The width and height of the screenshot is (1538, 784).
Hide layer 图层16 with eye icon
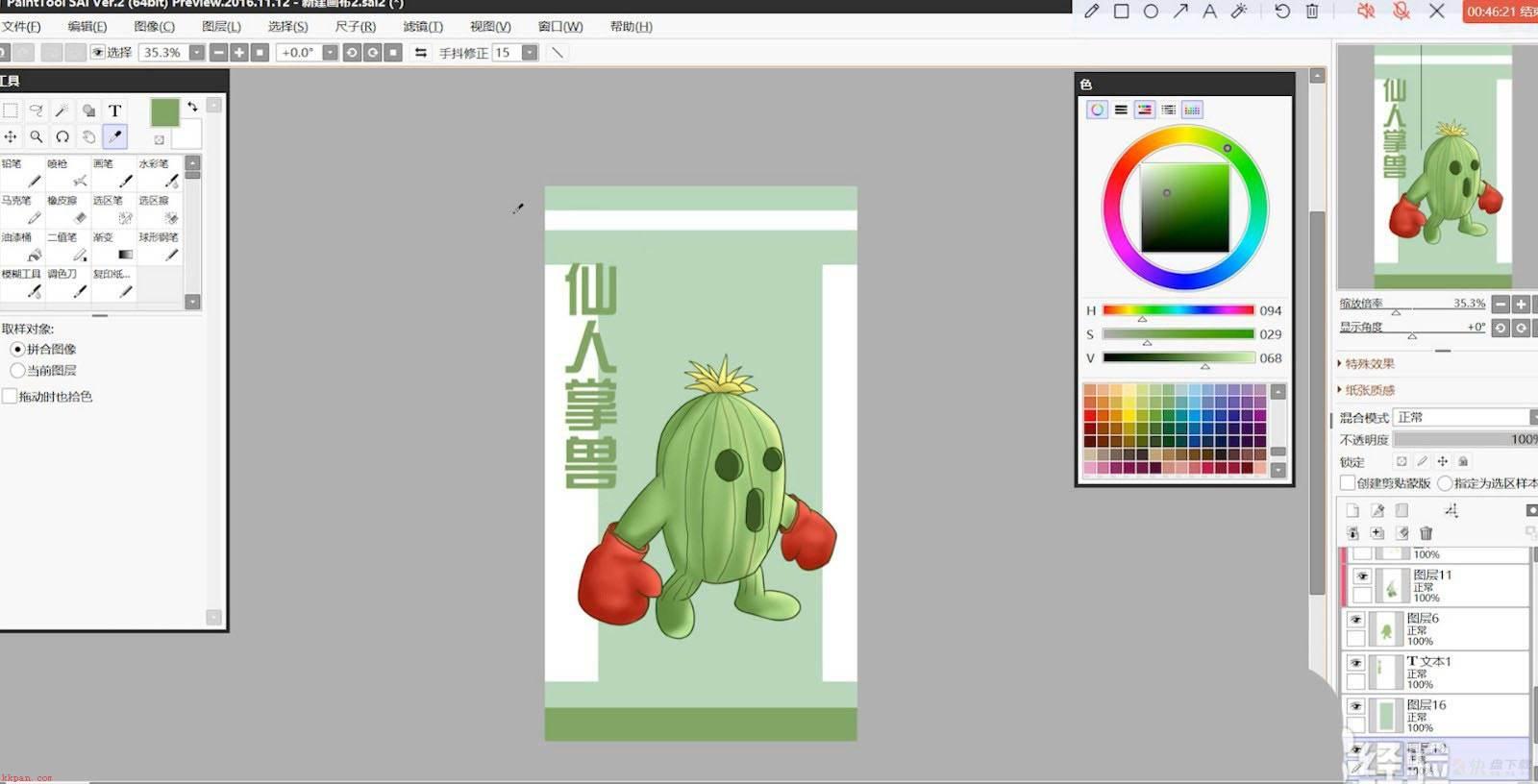pos(1355,706)
